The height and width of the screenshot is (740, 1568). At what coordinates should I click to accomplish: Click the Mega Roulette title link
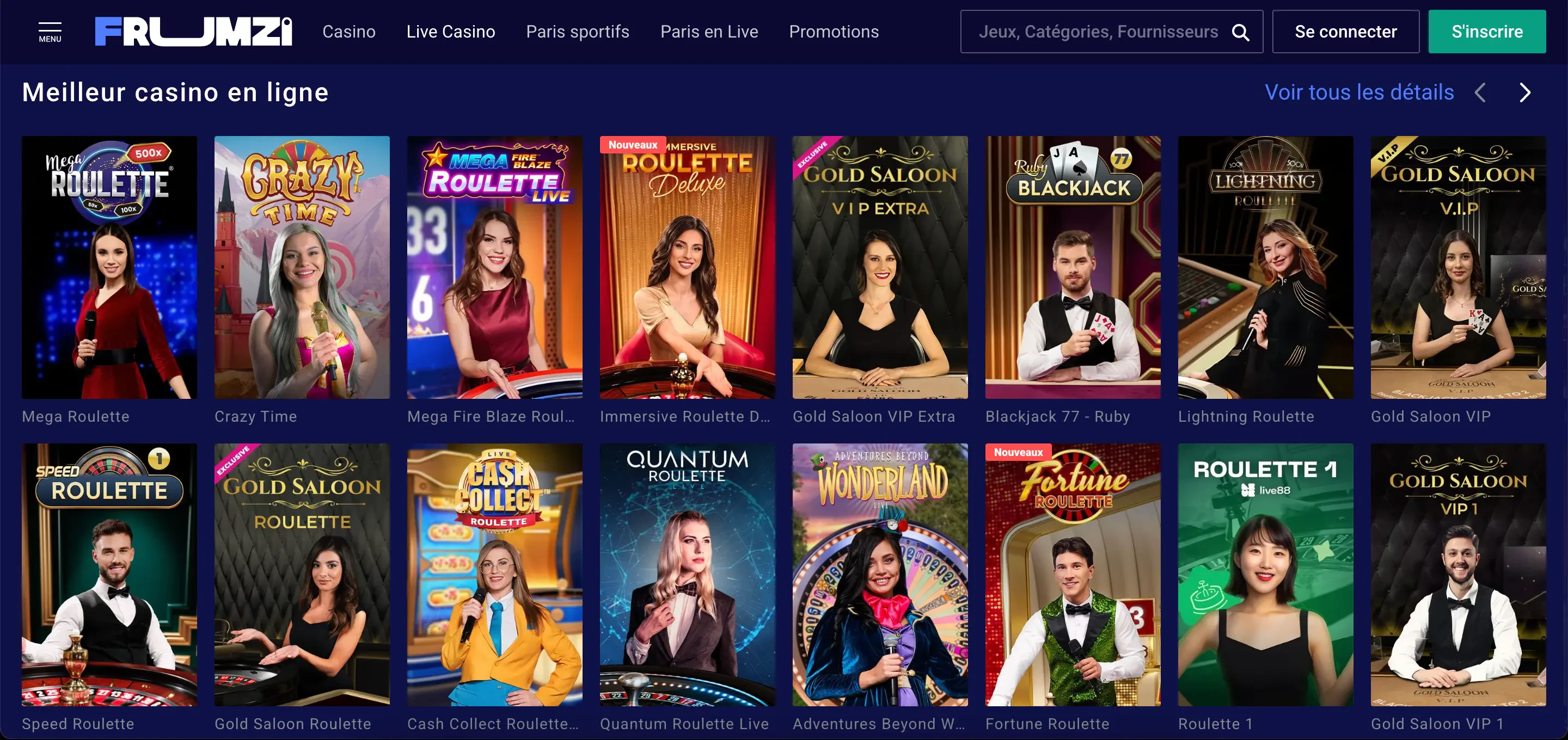tap(76, 416)
